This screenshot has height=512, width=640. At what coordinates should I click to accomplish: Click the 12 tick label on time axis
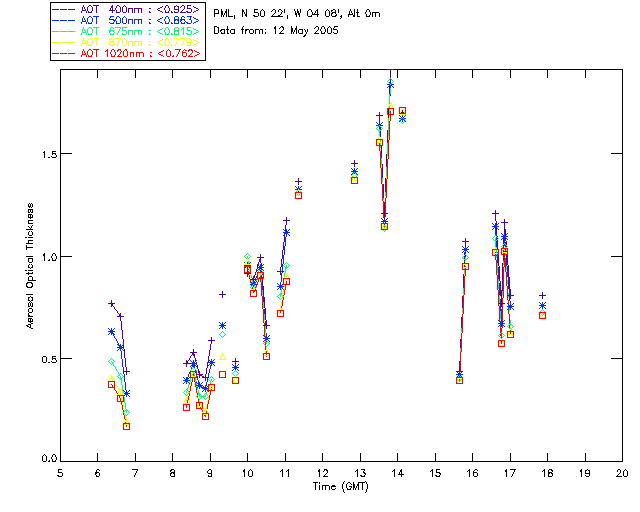point(322,471)
